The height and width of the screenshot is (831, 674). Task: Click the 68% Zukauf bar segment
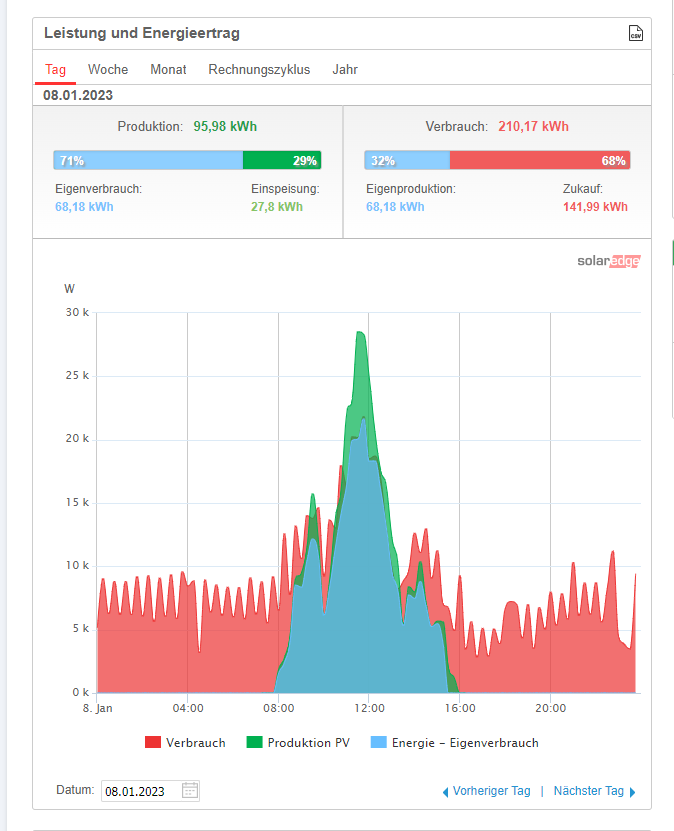[540, 160]
